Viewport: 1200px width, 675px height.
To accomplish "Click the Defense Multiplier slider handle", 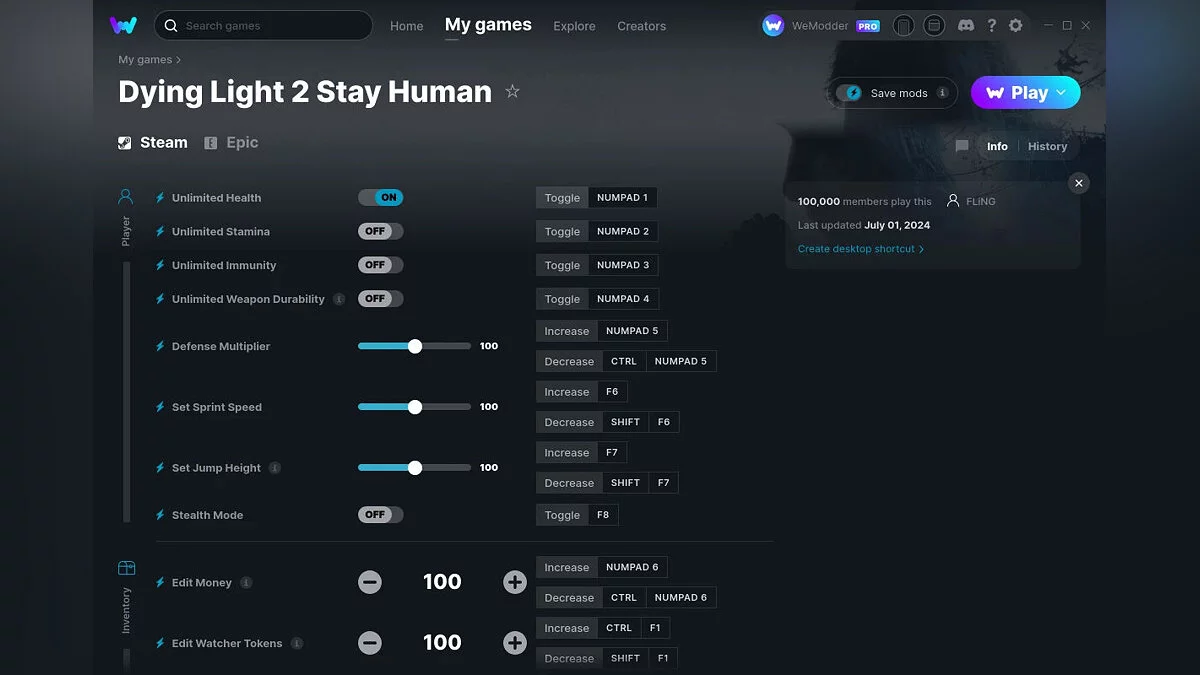I will coord(415,346).
